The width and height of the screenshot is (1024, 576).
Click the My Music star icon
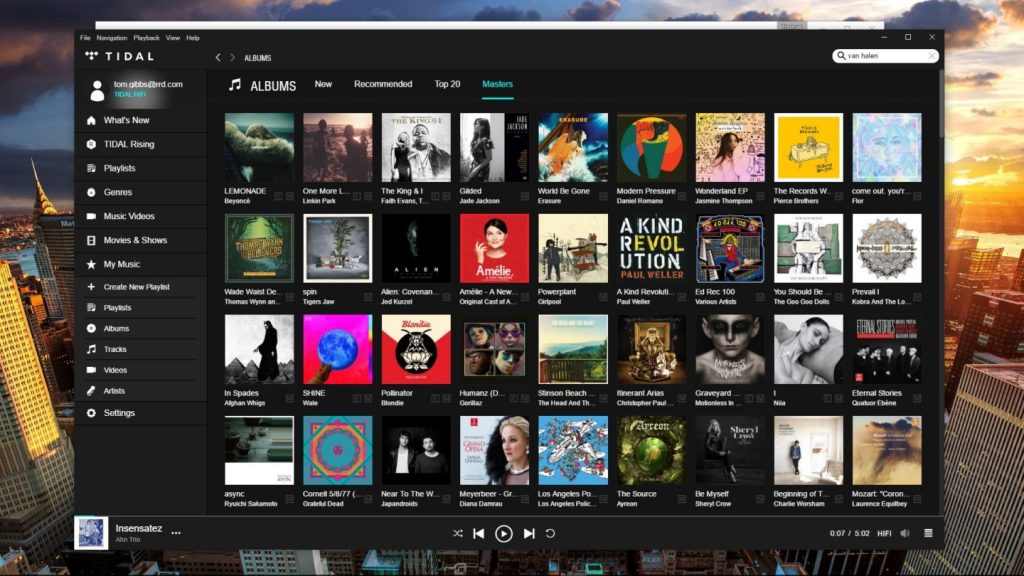[91, 264]
